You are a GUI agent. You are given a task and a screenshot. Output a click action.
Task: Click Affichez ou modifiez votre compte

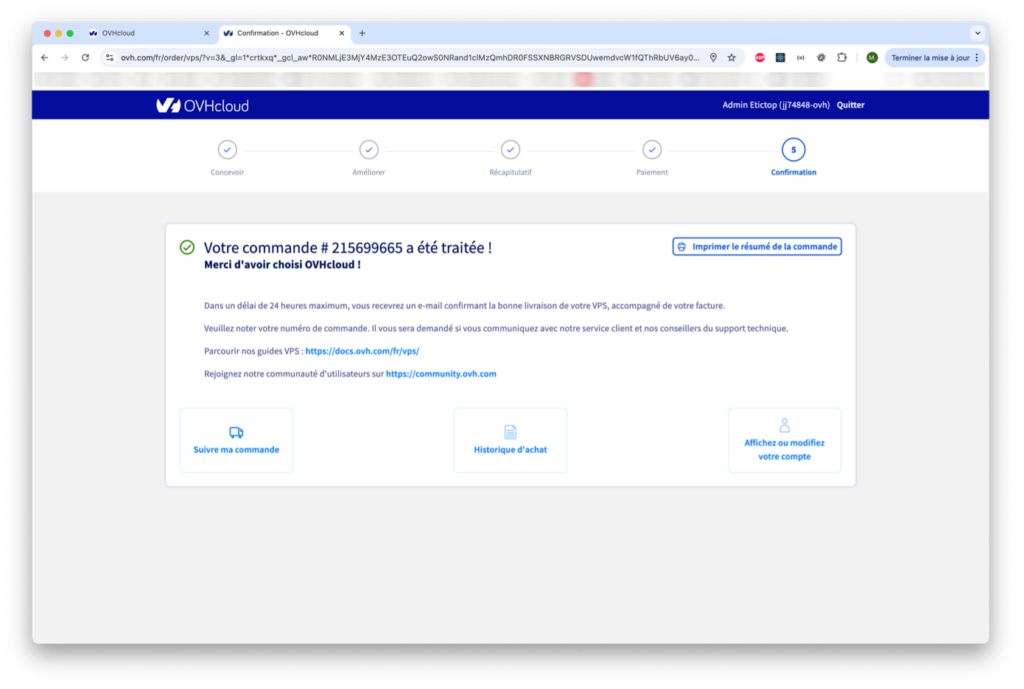point(784,440)
